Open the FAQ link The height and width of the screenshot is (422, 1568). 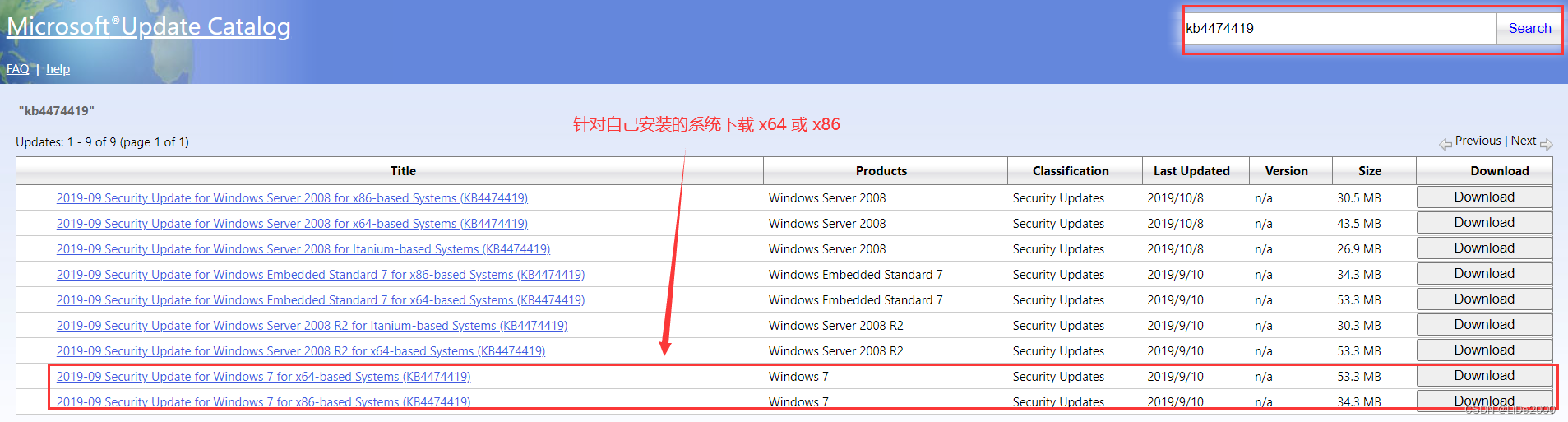[18, 69]
